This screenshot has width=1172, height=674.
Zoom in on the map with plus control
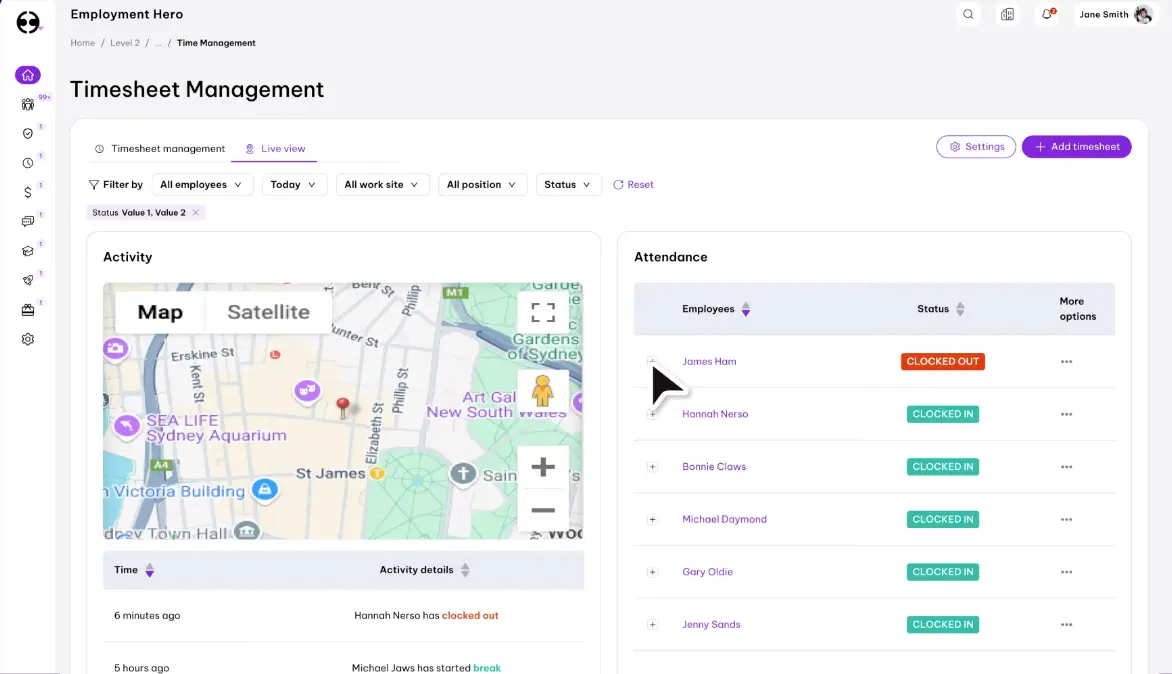pos(543,466)
